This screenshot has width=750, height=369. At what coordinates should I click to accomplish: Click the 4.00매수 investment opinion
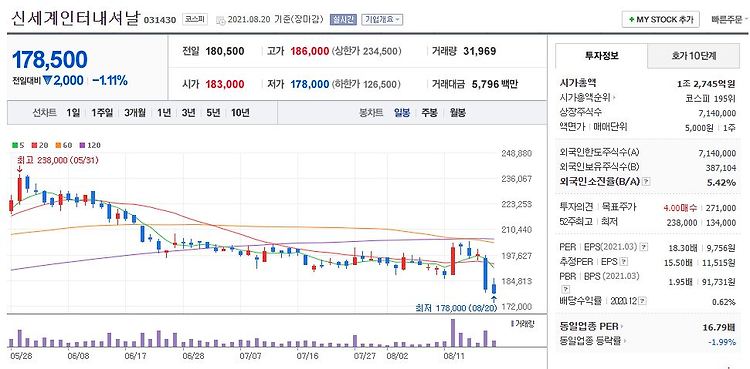[680, 208]
